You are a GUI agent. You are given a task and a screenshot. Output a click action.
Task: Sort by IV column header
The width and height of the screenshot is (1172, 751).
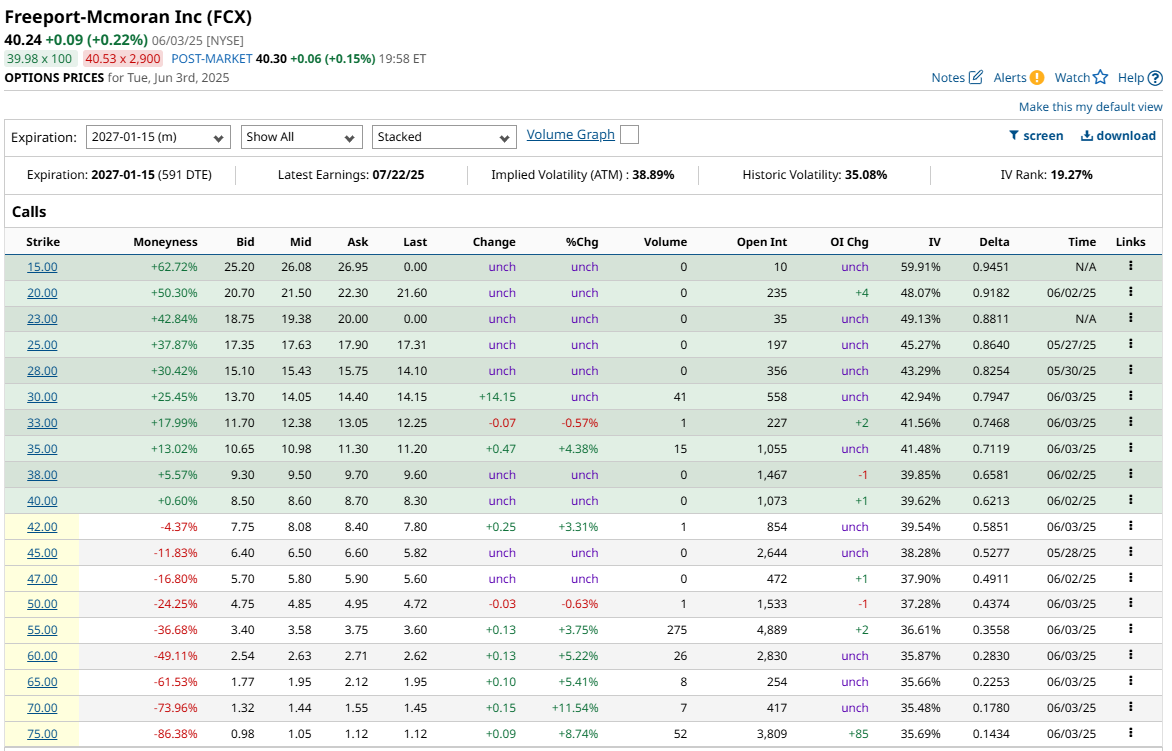tap(934, 242)
